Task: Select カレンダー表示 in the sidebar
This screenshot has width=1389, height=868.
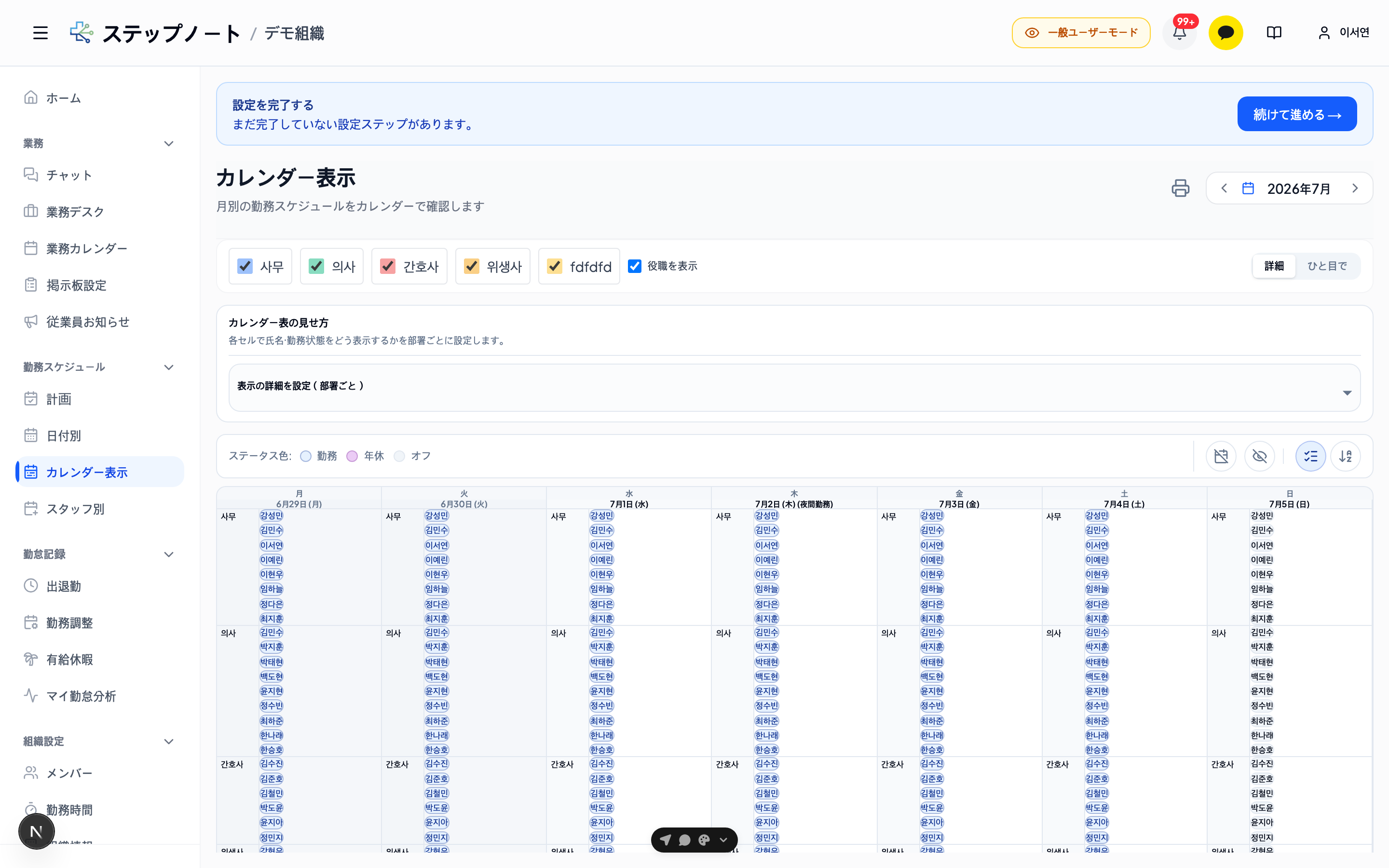Action: click(100, 472)
